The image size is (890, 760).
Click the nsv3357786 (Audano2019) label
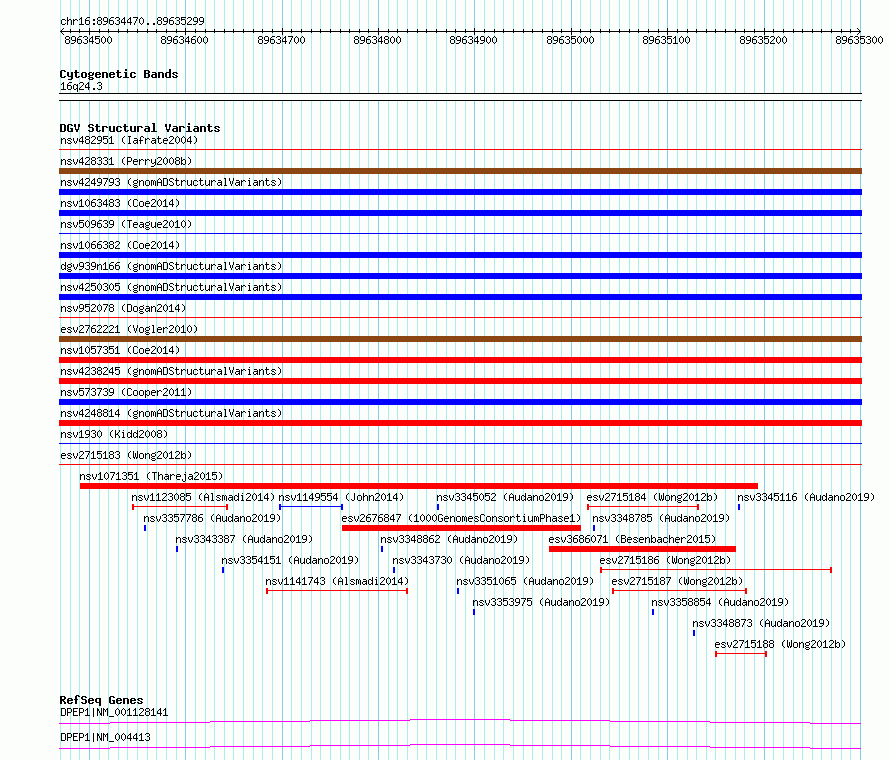click(x=212, y=518)
